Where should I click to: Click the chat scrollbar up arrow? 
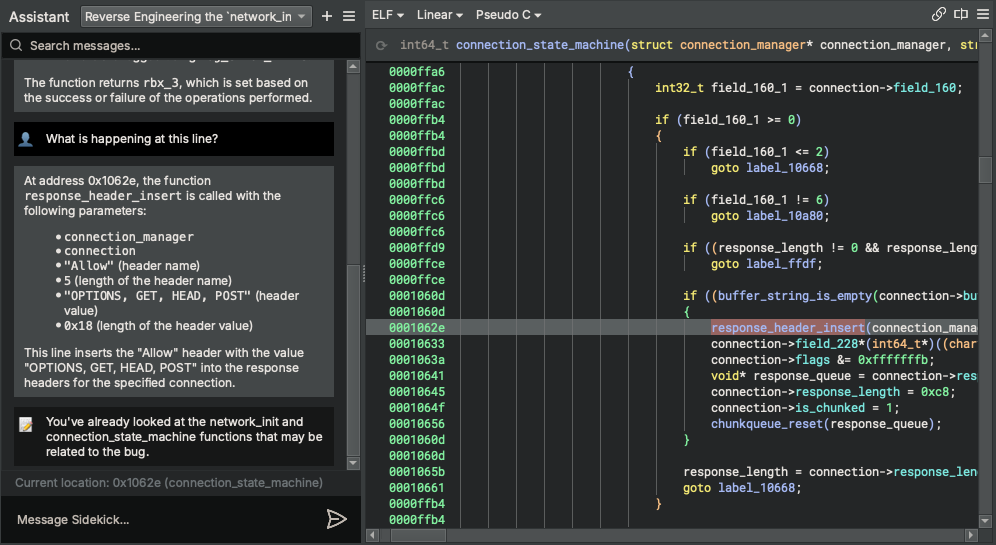(353, 67)
